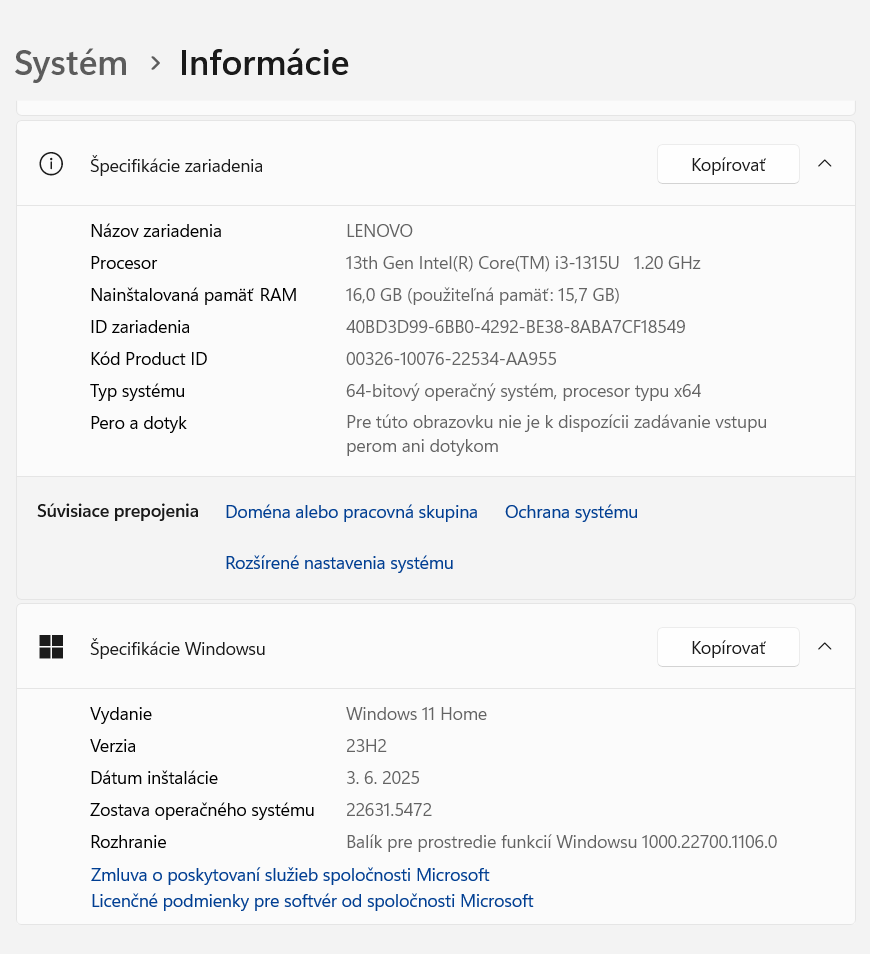This screenshot has width=870, height=954.
Task: Select the device name value LENOVO
Action: click(379, 231)
